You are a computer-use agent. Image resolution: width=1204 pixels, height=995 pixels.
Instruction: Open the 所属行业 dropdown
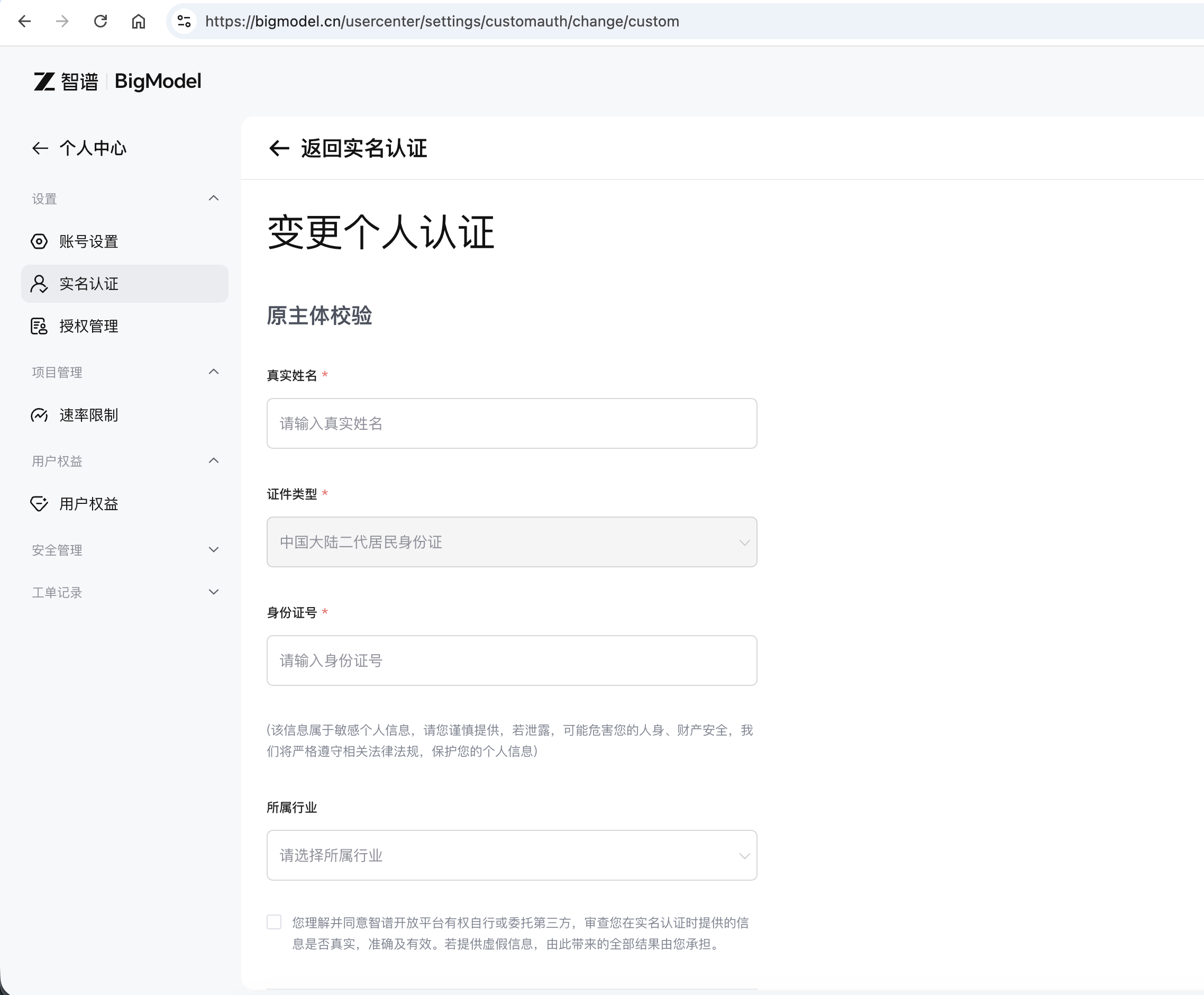click(512, 855)
